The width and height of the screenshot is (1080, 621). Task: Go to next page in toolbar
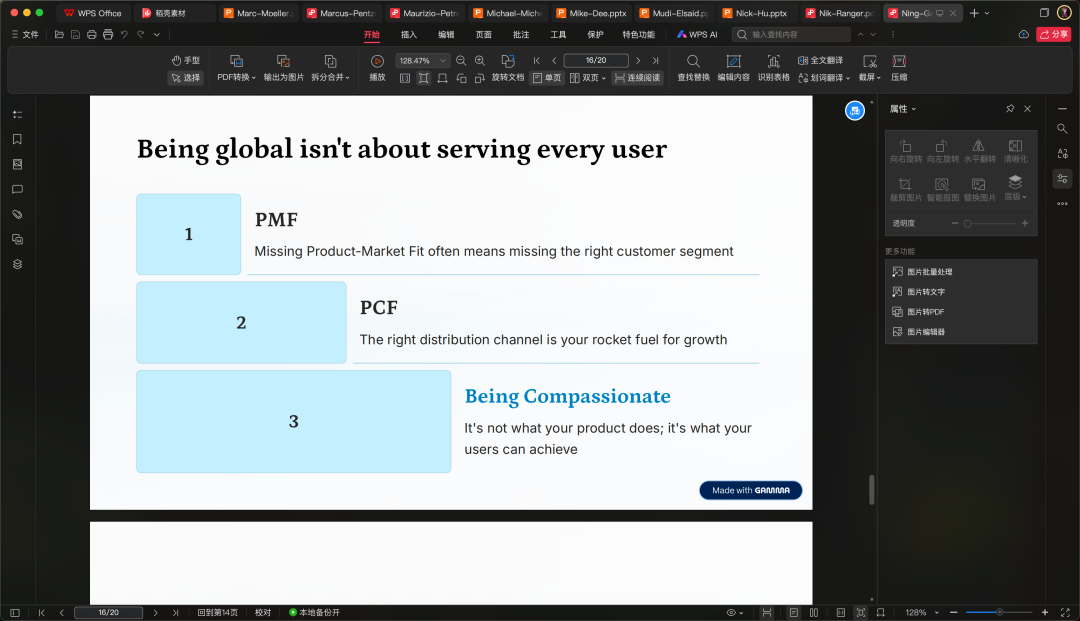[638, 61]
